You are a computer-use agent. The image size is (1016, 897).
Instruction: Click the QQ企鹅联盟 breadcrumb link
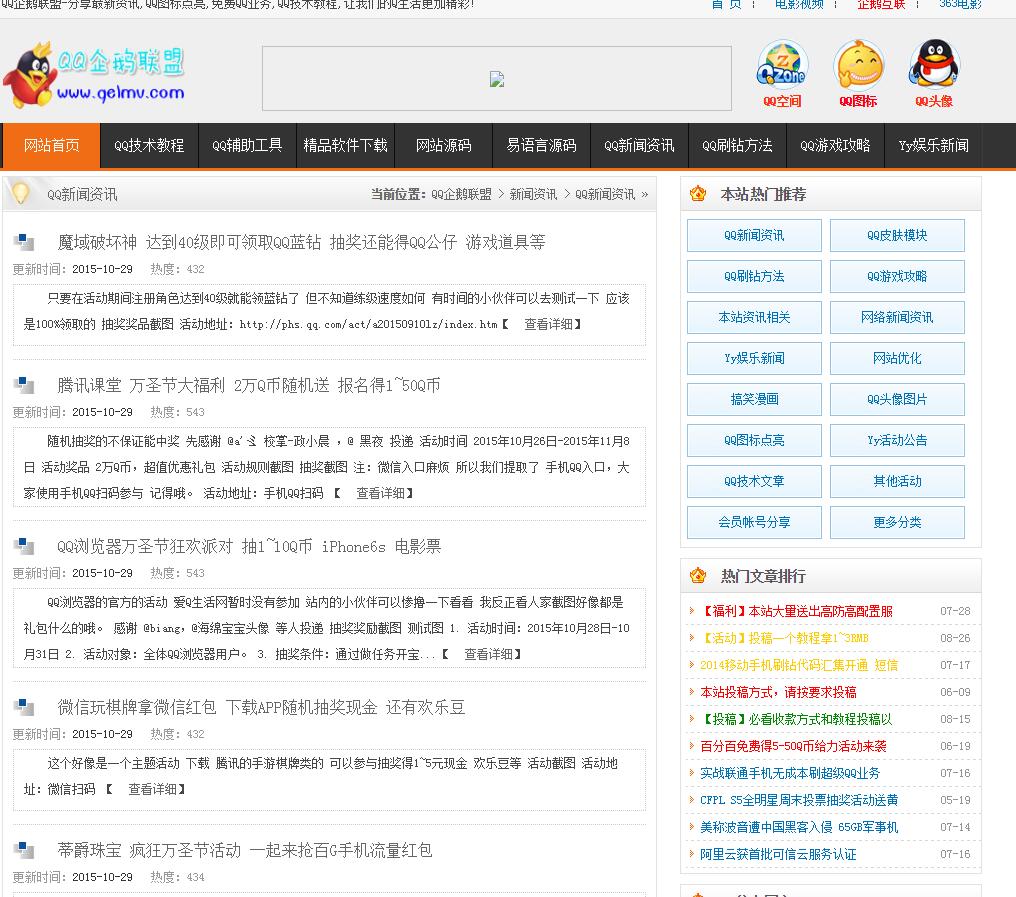click(x=461, y=194)
